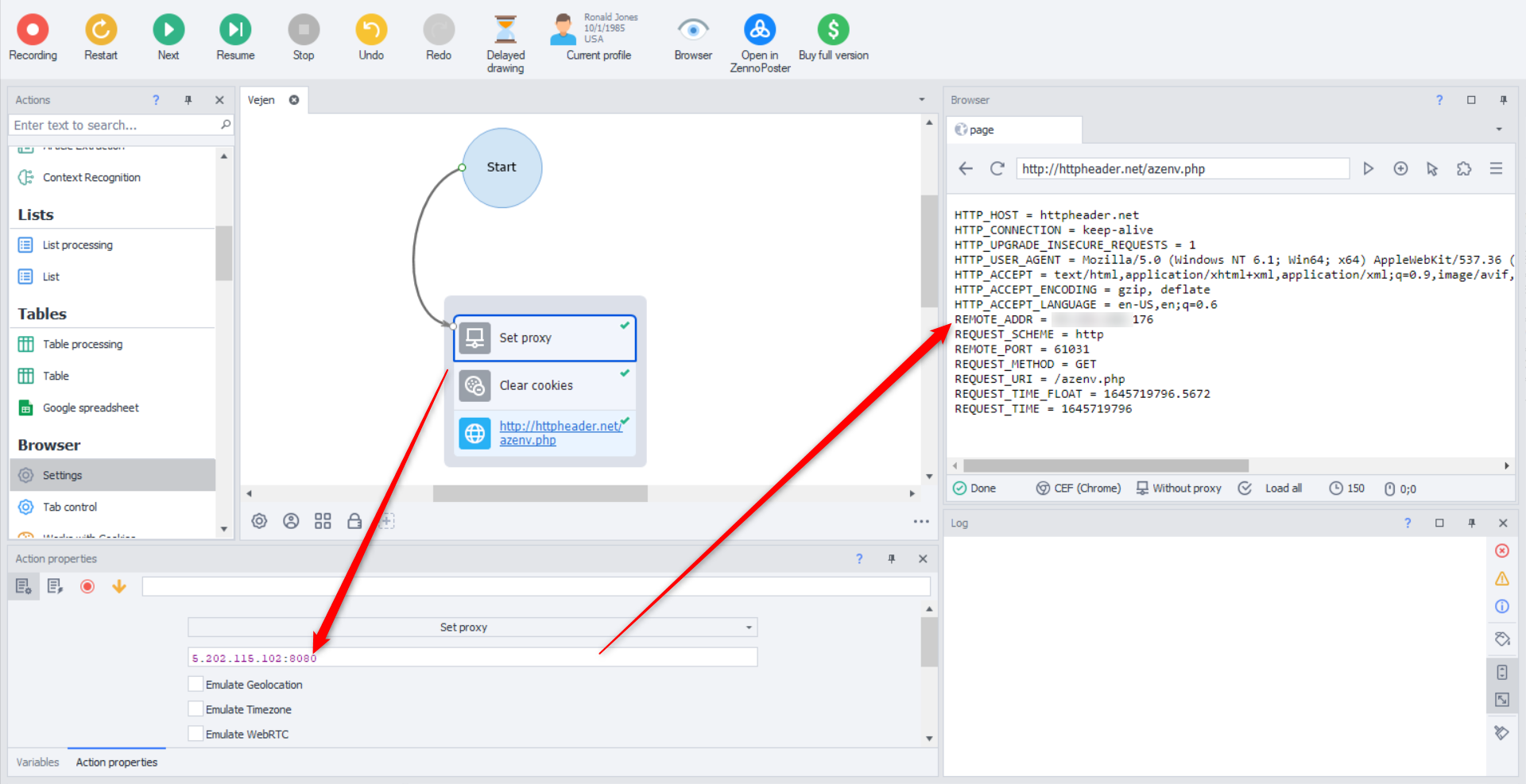
Task: Activate the element picker cursor icon
Action: click(x=1432, y=168)
